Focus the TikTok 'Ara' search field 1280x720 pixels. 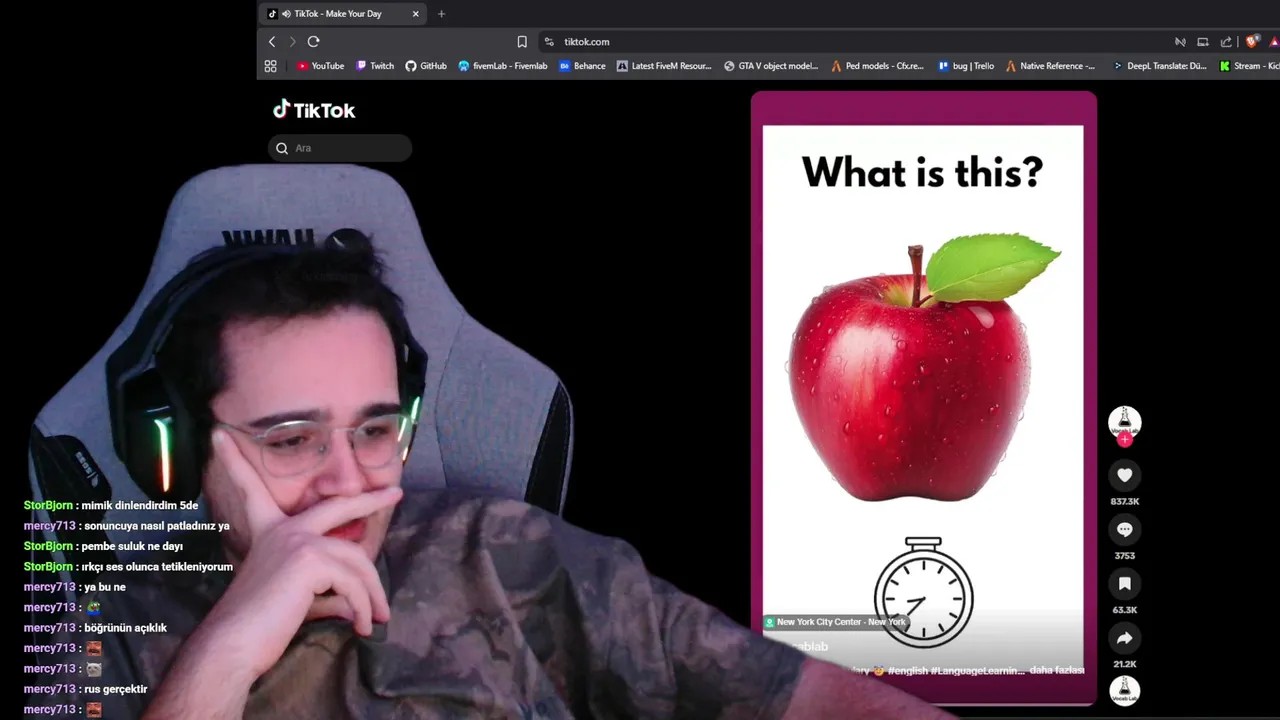pyautogui.click(x=340, y=148)
